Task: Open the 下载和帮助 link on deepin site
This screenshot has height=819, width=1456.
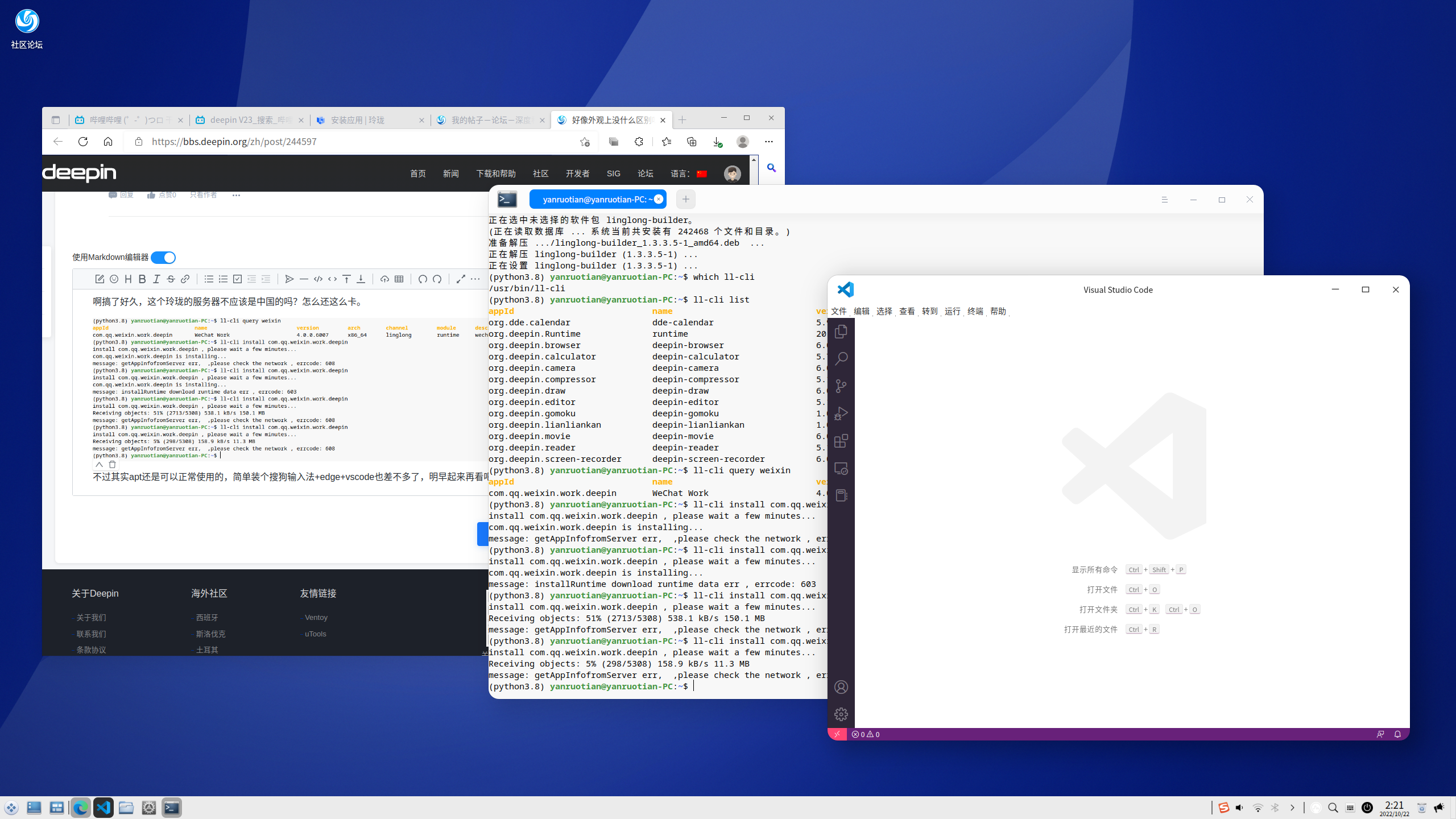Action: pyautogui.click(x=495, y=173)
